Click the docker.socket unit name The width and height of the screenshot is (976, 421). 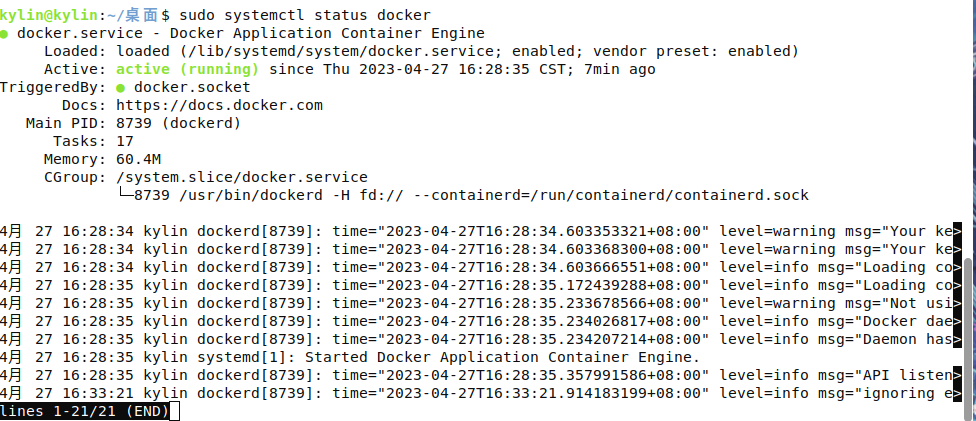click(x=187, y=87)
